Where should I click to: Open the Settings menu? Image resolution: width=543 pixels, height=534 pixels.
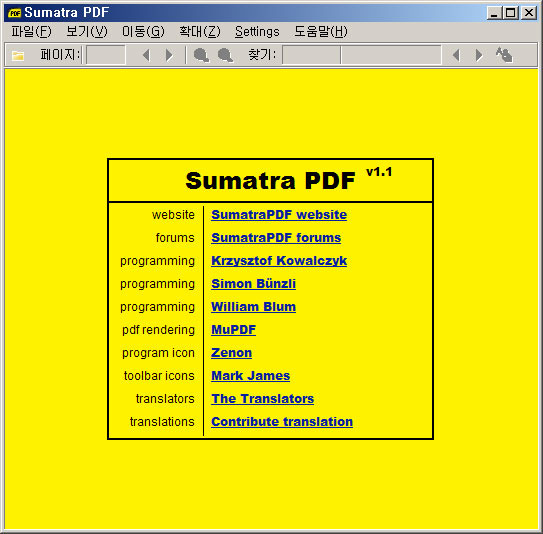coord(257,32)
